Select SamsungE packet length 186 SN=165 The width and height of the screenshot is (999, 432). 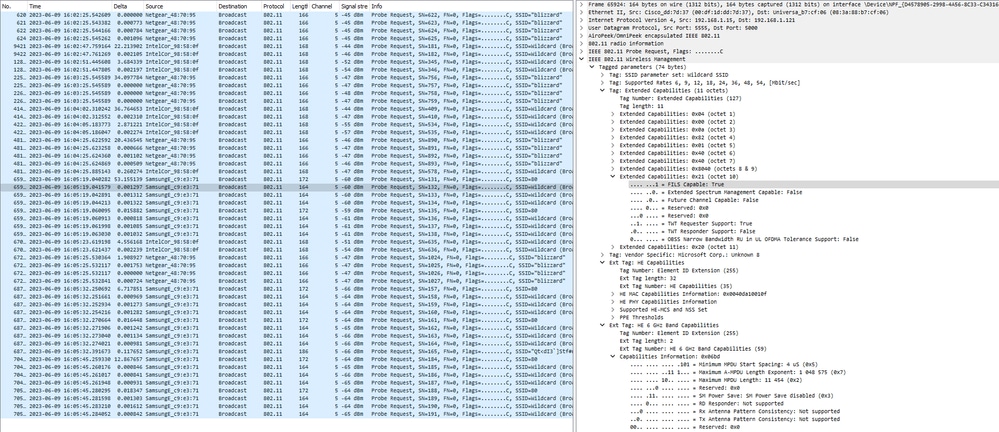(x=287, y=351)
